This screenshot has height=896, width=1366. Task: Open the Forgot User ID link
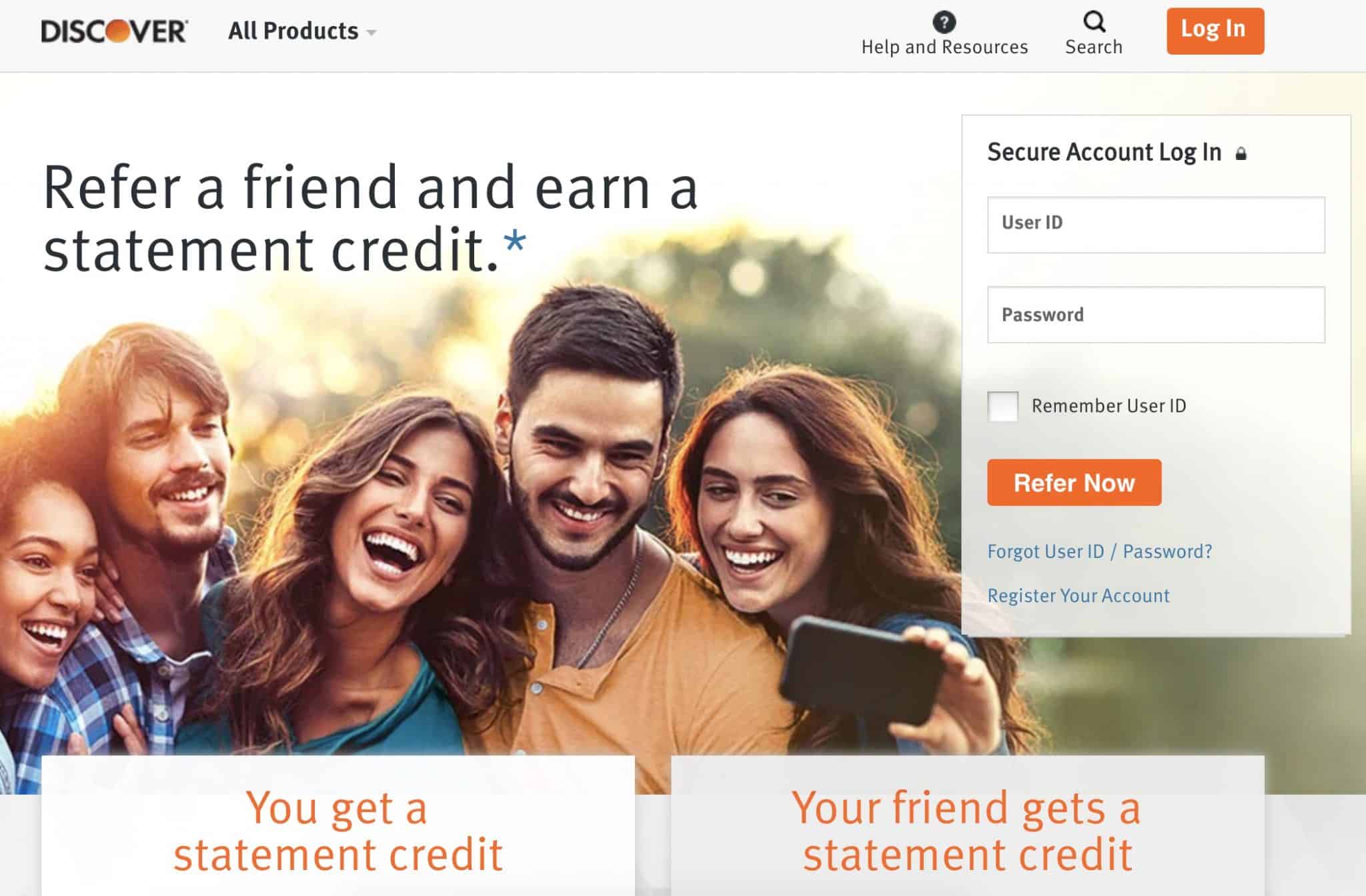[1045, 551]
